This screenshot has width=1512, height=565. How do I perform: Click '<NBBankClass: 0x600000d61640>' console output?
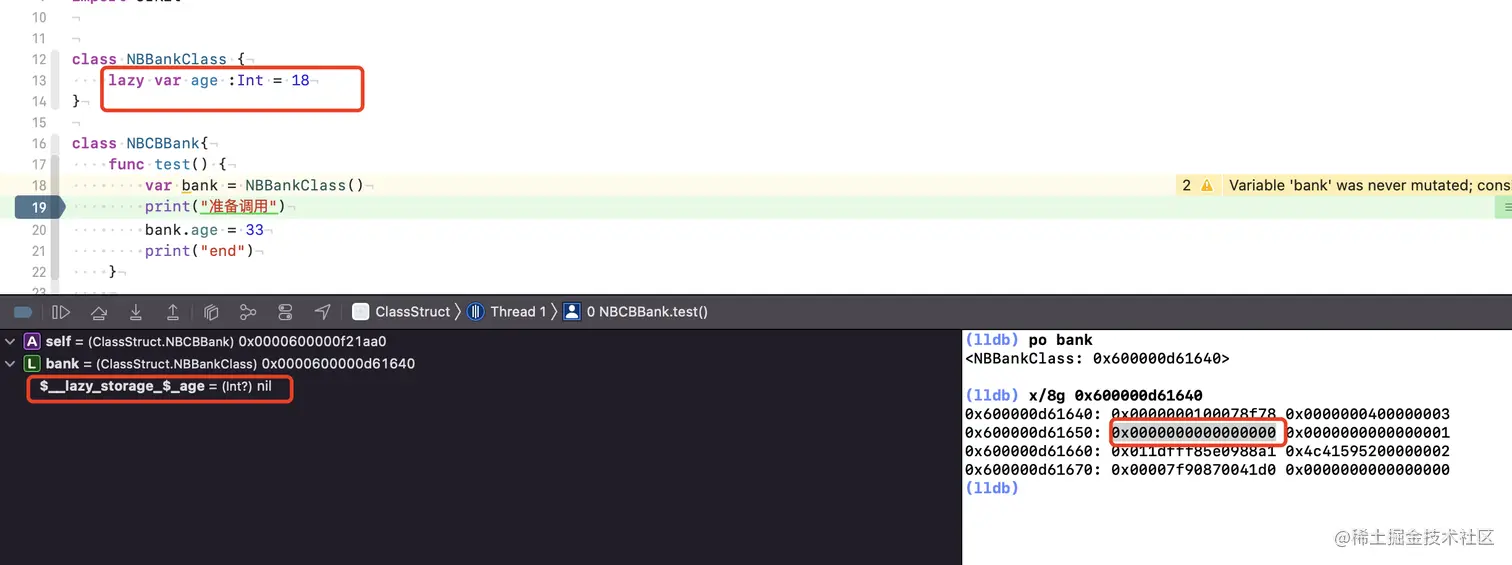(1097, 358)
